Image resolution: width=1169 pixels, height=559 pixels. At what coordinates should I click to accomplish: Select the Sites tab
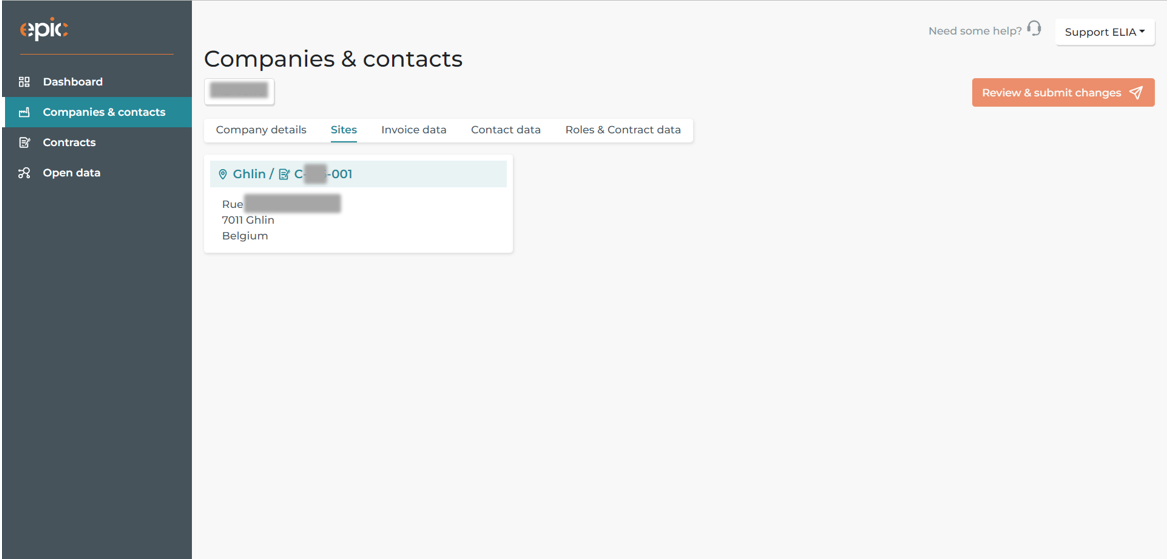(x=344, y=130)
